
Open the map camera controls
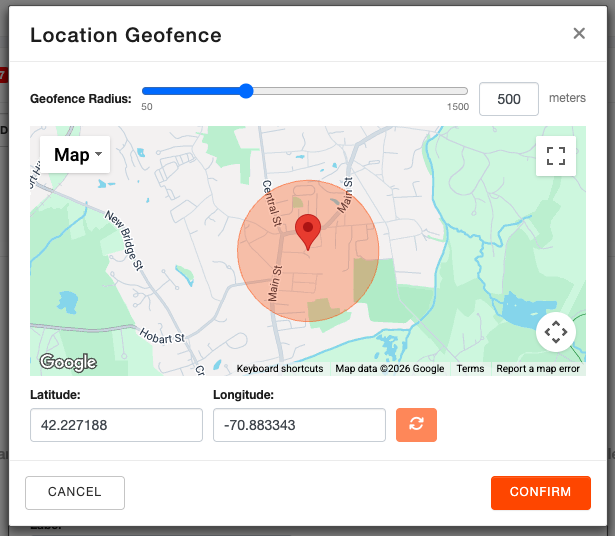[556, 331]
